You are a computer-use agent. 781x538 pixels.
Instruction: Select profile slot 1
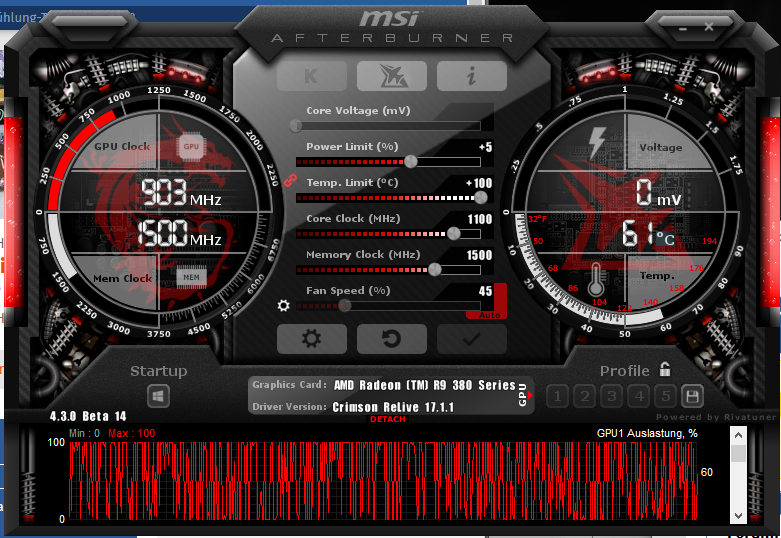pyautogui.click(x=557, y=397)
